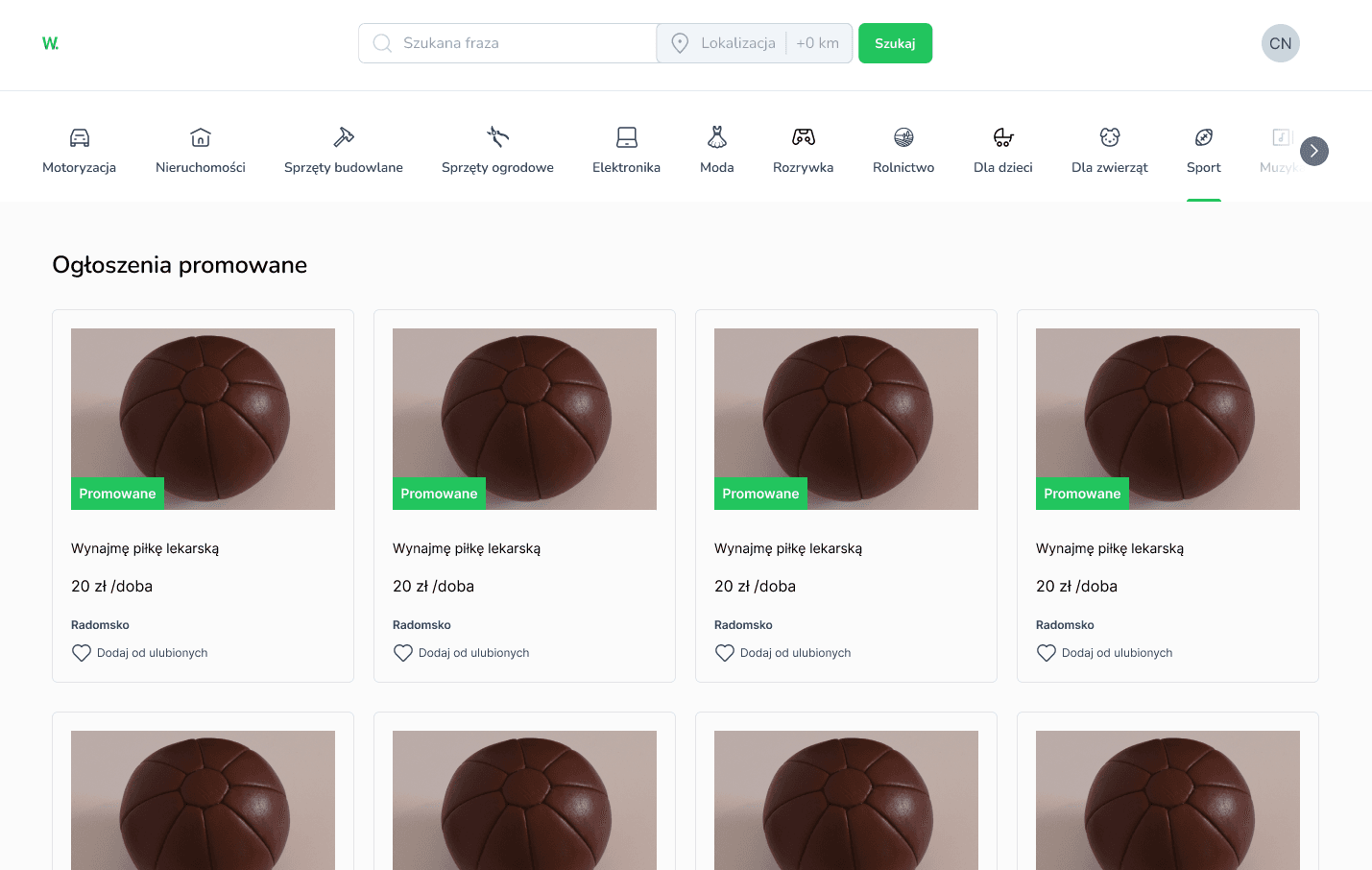Open the Sprzęty budowlane hammer icon
1372x870 pixels.
[344, 137]
